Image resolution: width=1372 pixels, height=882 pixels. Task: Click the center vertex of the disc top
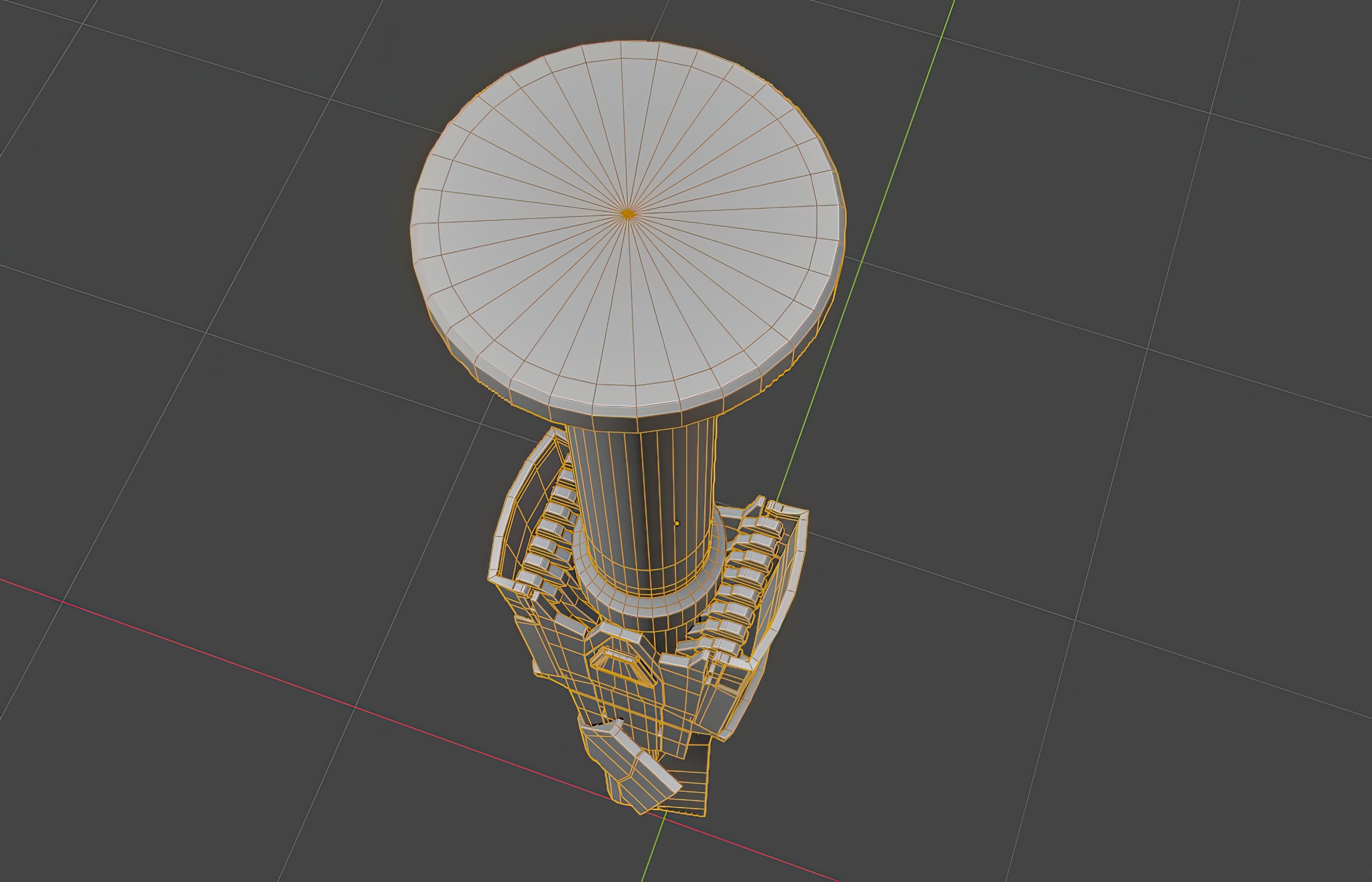[628, 214]
